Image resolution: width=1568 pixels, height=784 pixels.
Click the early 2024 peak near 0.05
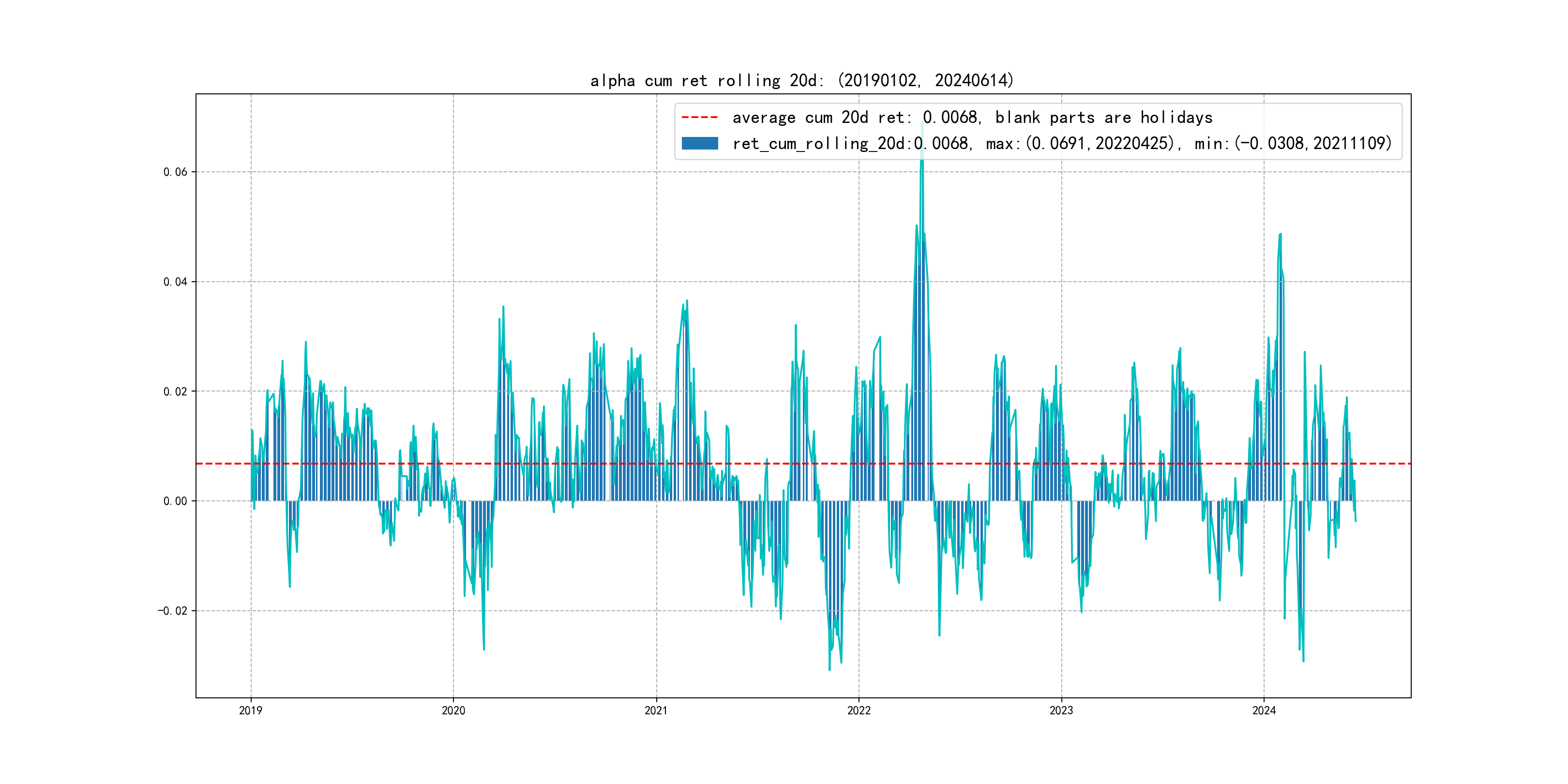1280,238
